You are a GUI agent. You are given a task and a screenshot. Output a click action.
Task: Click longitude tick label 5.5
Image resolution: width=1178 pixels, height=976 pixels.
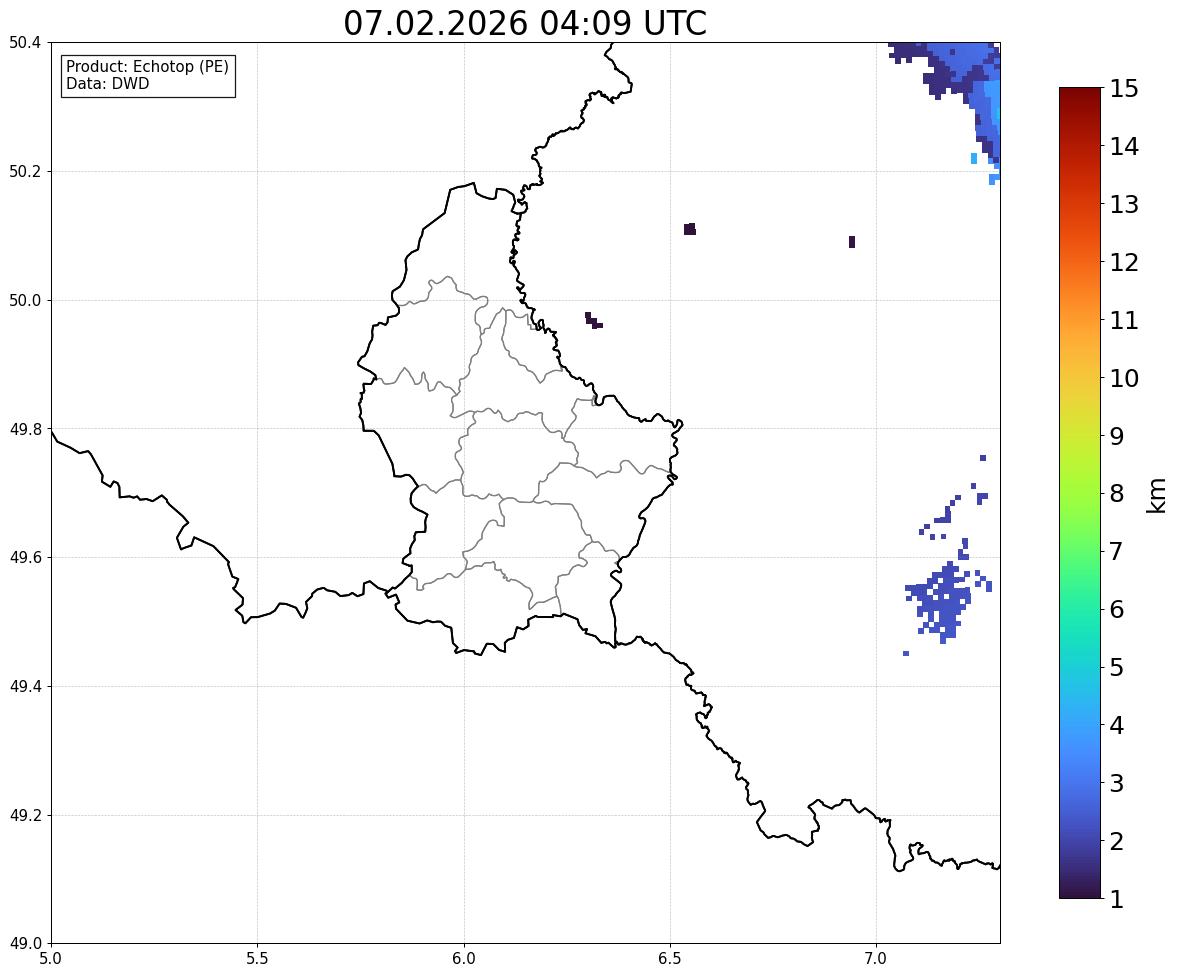click(257, 959)
